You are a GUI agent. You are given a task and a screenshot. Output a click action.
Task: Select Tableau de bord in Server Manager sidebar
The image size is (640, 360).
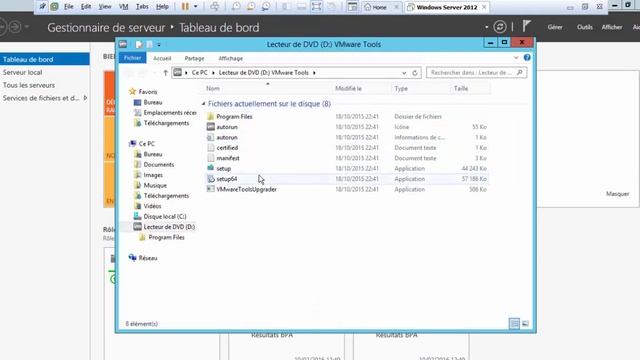(x=44, y=59)
